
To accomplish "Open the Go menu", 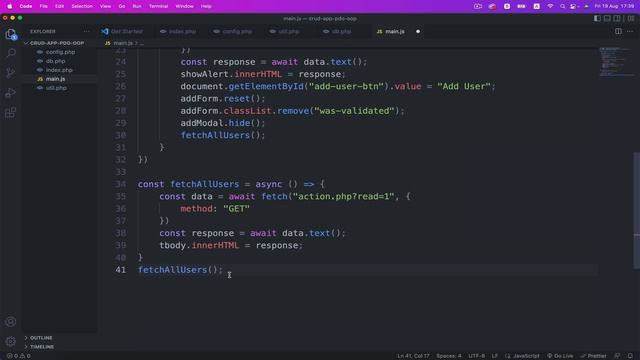I will [x=122, y=6].
